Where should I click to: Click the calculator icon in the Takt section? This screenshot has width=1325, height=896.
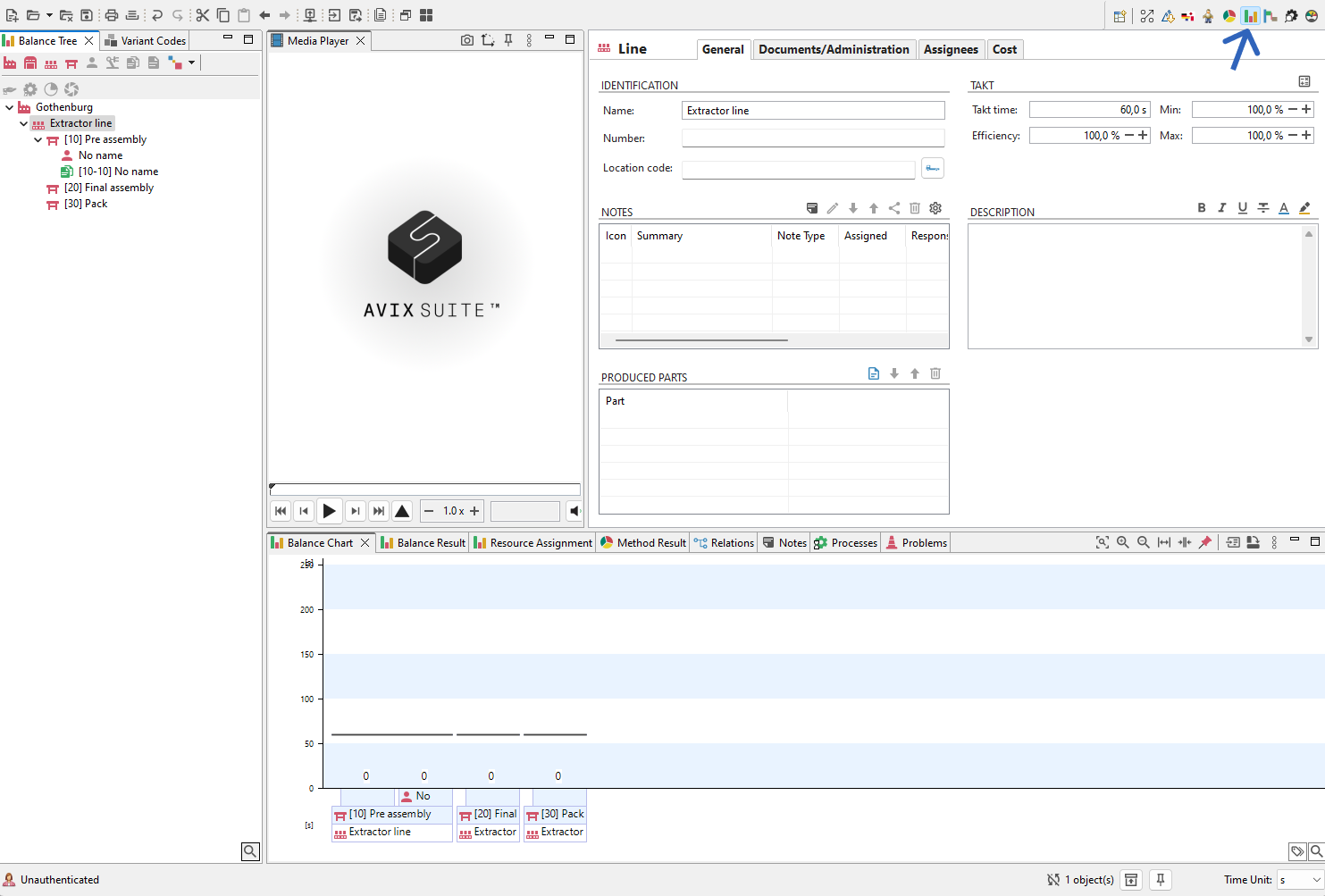(1304, 81)
